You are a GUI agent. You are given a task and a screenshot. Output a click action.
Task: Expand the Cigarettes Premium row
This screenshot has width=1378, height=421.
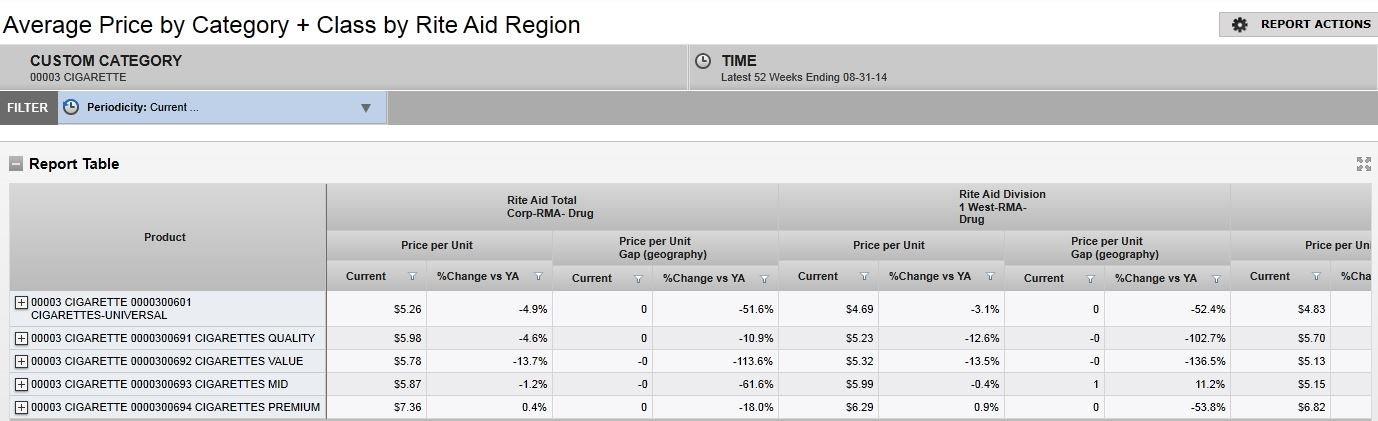21,407
